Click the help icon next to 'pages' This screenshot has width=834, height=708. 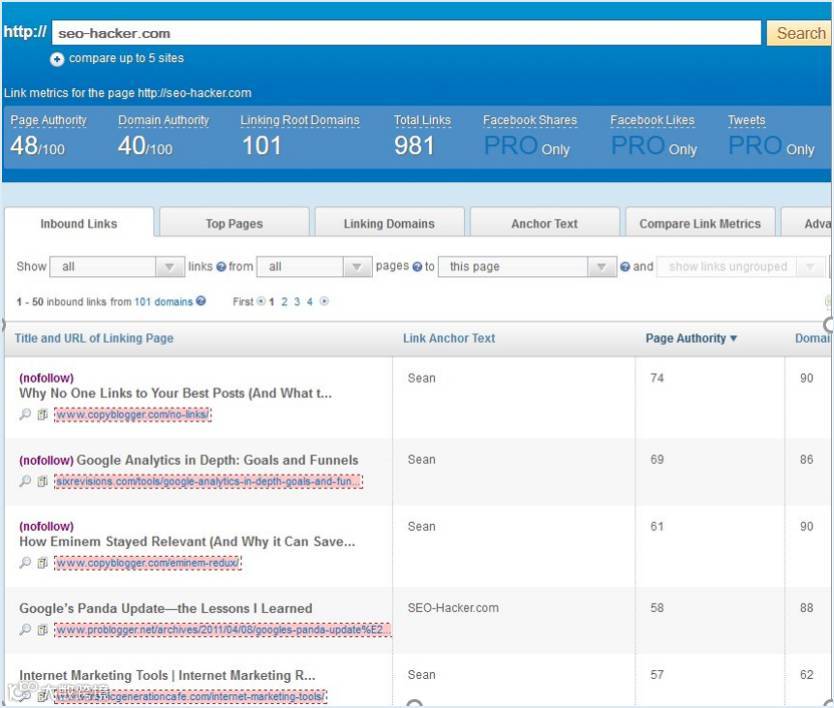(x=417, y=267)
